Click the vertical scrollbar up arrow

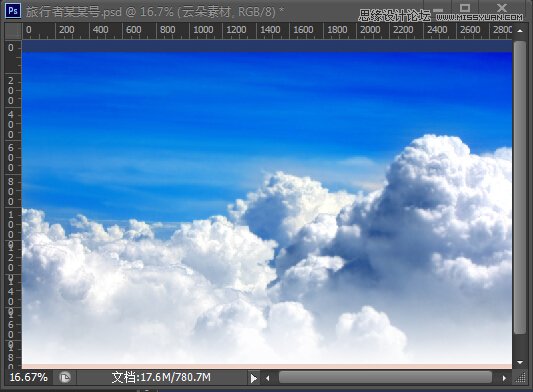click(x=520, y=31)
